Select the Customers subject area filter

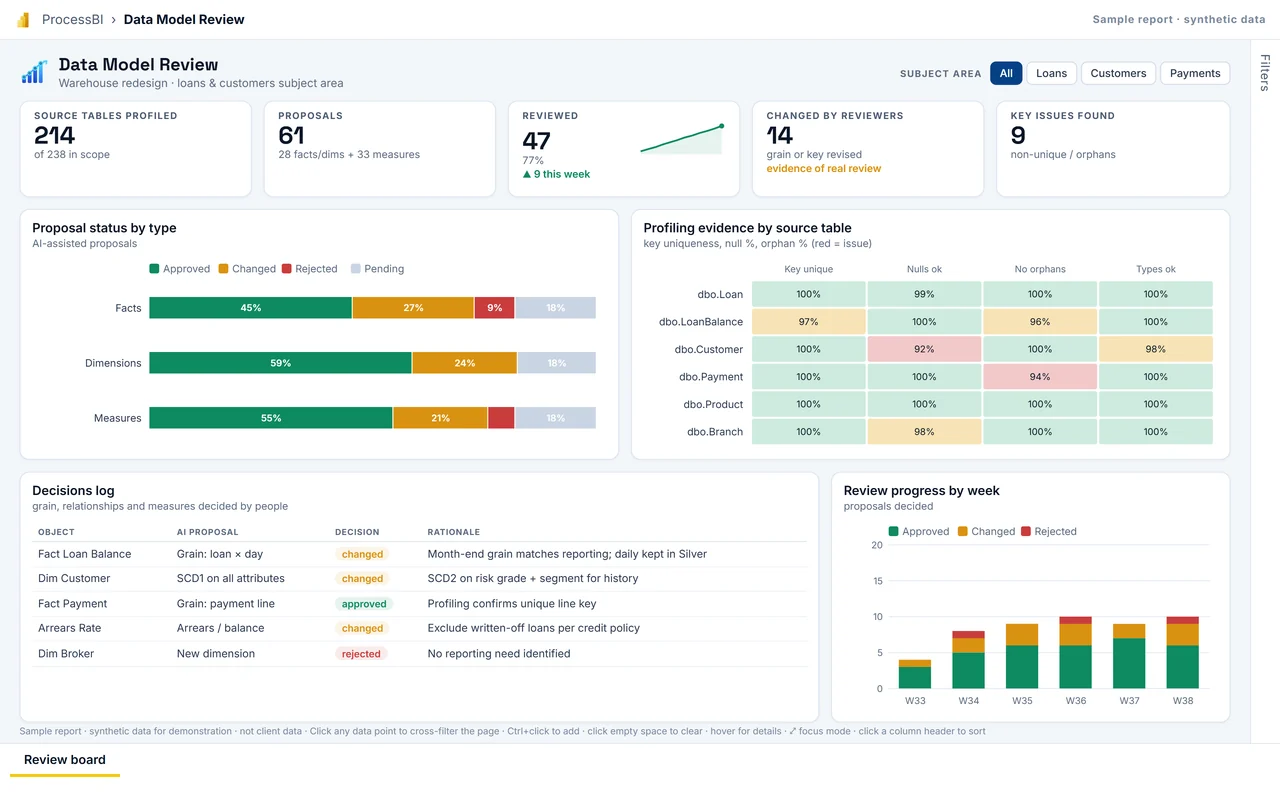[1118, 73]
